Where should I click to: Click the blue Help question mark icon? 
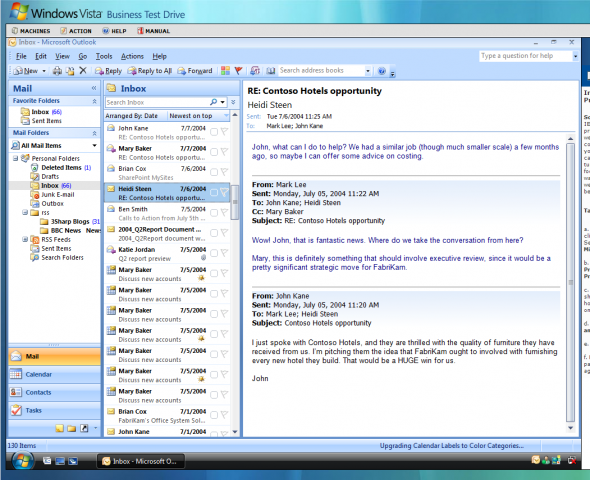tap(382, 71)
